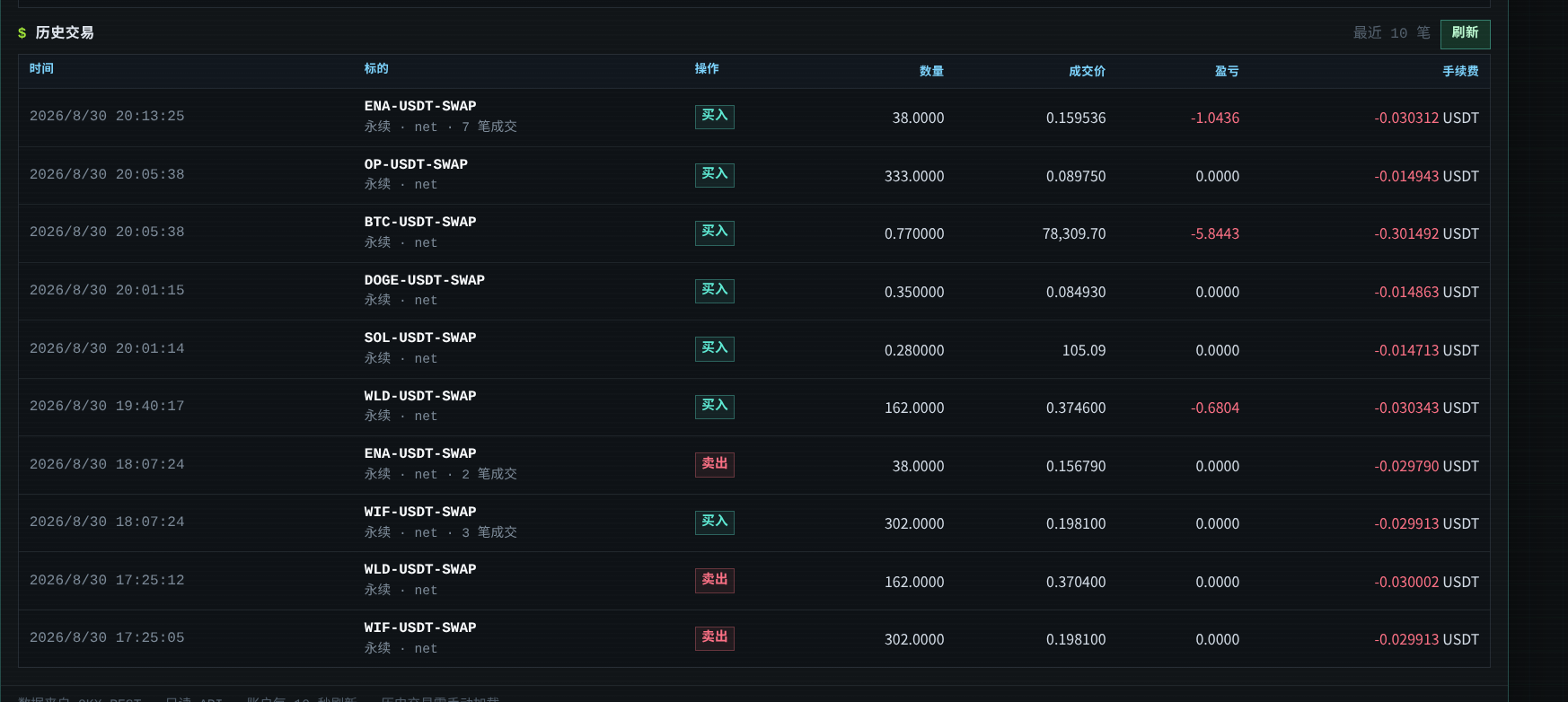Click the 买入 badge on SOL-USDT-SWAP row

[714, 348]
